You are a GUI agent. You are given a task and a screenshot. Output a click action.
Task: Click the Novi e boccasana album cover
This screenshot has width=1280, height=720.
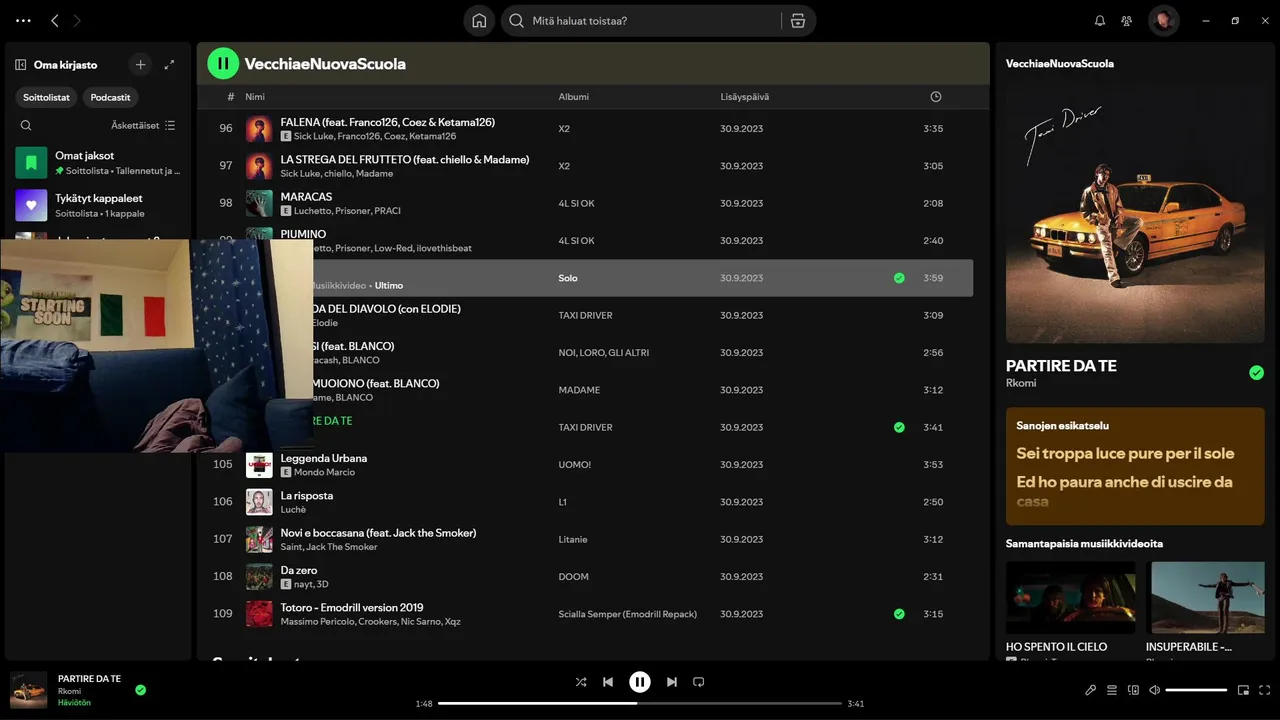(x=259, y=539)
